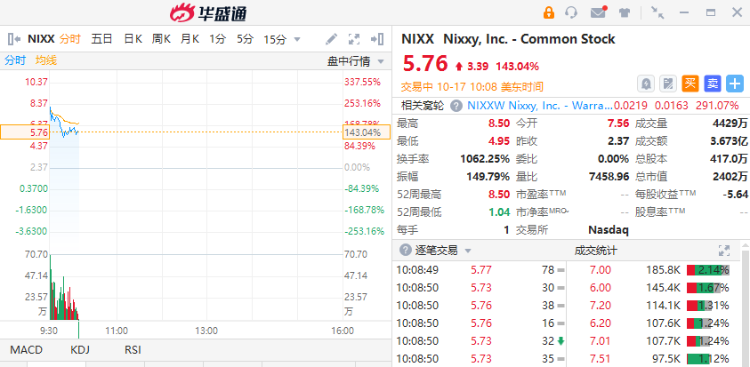Switch to the 日K chart tab
Viewport: 750px width, 367px height.
(x=133, y=39)
